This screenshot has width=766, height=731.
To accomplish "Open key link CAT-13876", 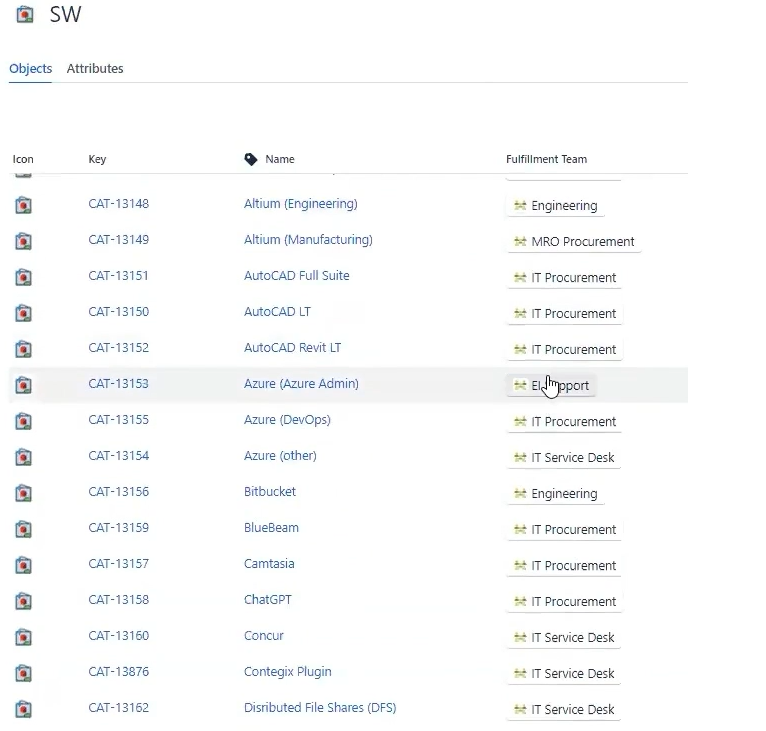I will 119,672.
